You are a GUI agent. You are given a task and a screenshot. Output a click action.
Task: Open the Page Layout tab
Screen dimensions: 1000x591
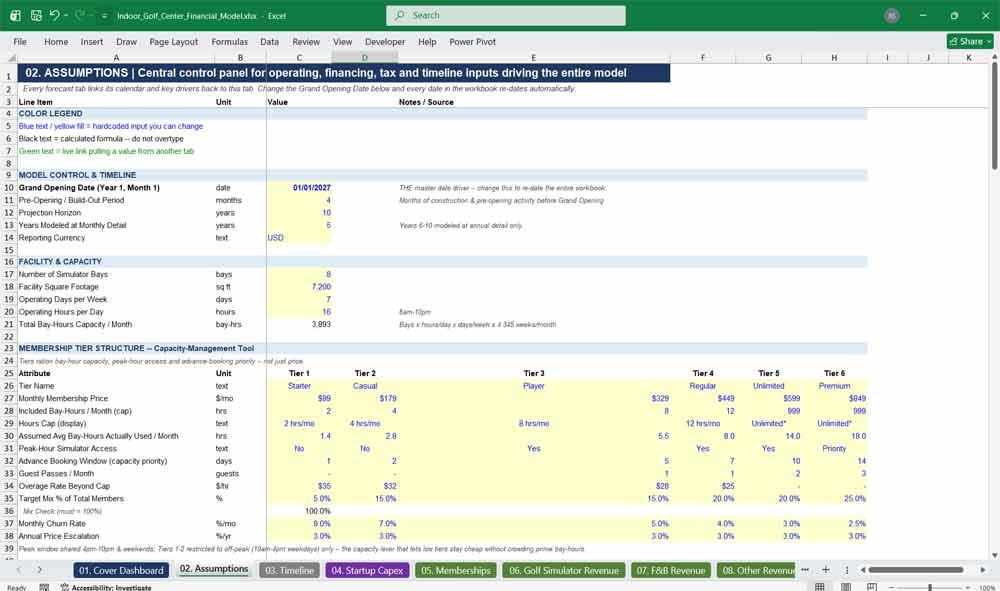pos(173,41)
